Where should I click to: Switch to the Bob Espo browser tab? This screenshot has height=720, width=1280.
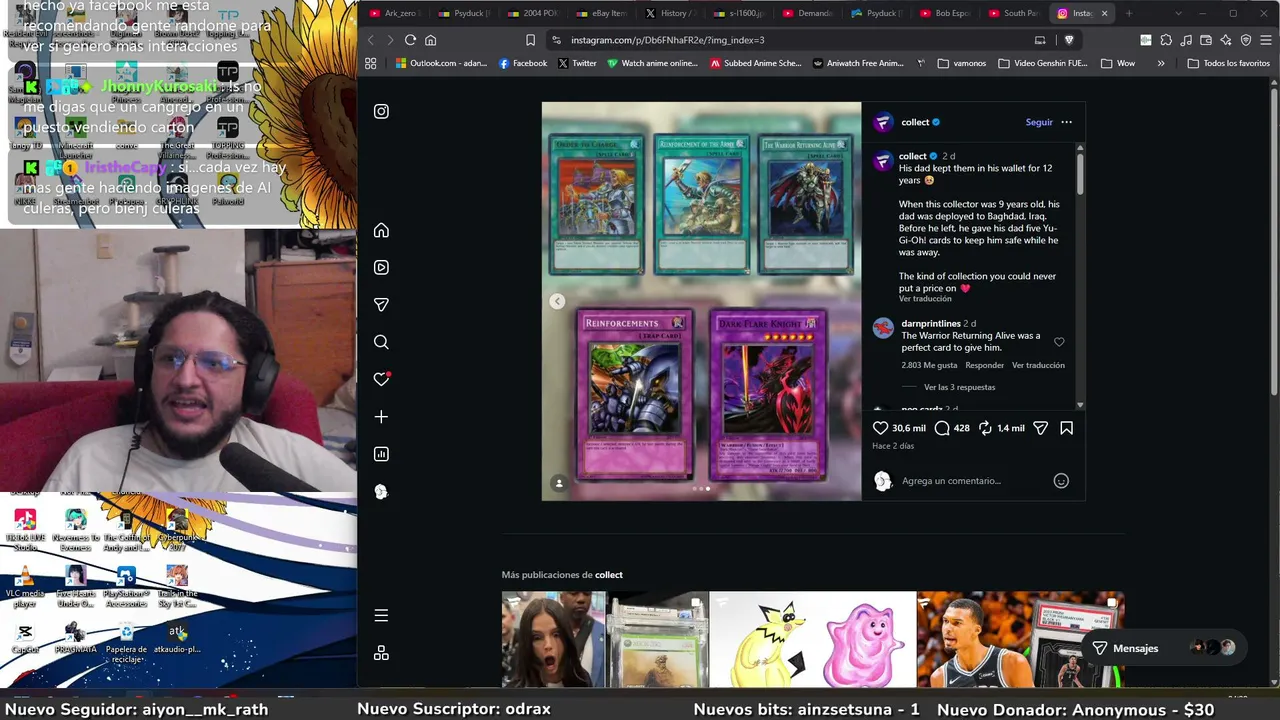click(945, 13)
